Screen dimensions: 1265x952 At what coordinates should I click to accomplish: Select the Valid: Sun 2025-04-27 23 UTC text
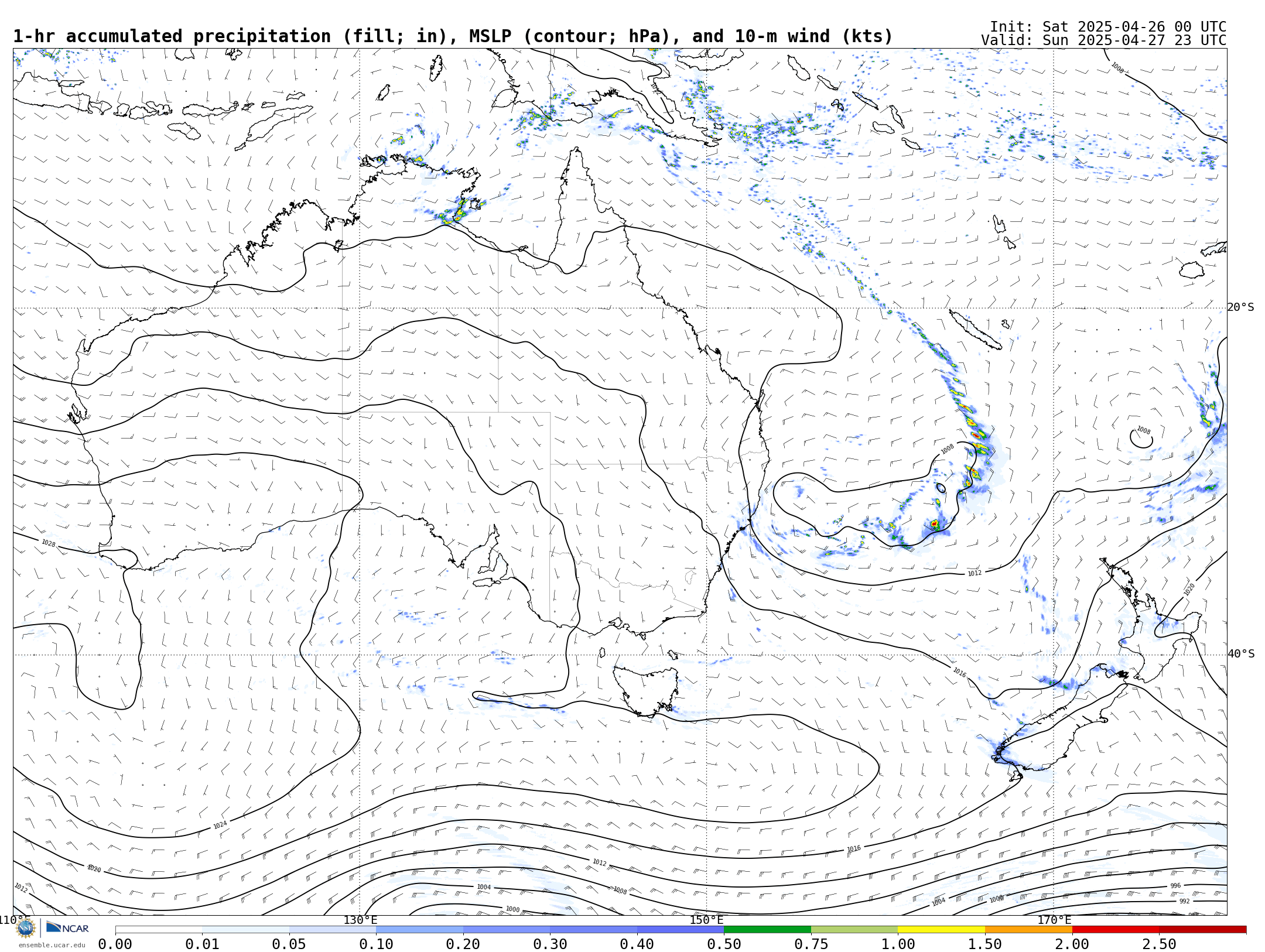1104,40
